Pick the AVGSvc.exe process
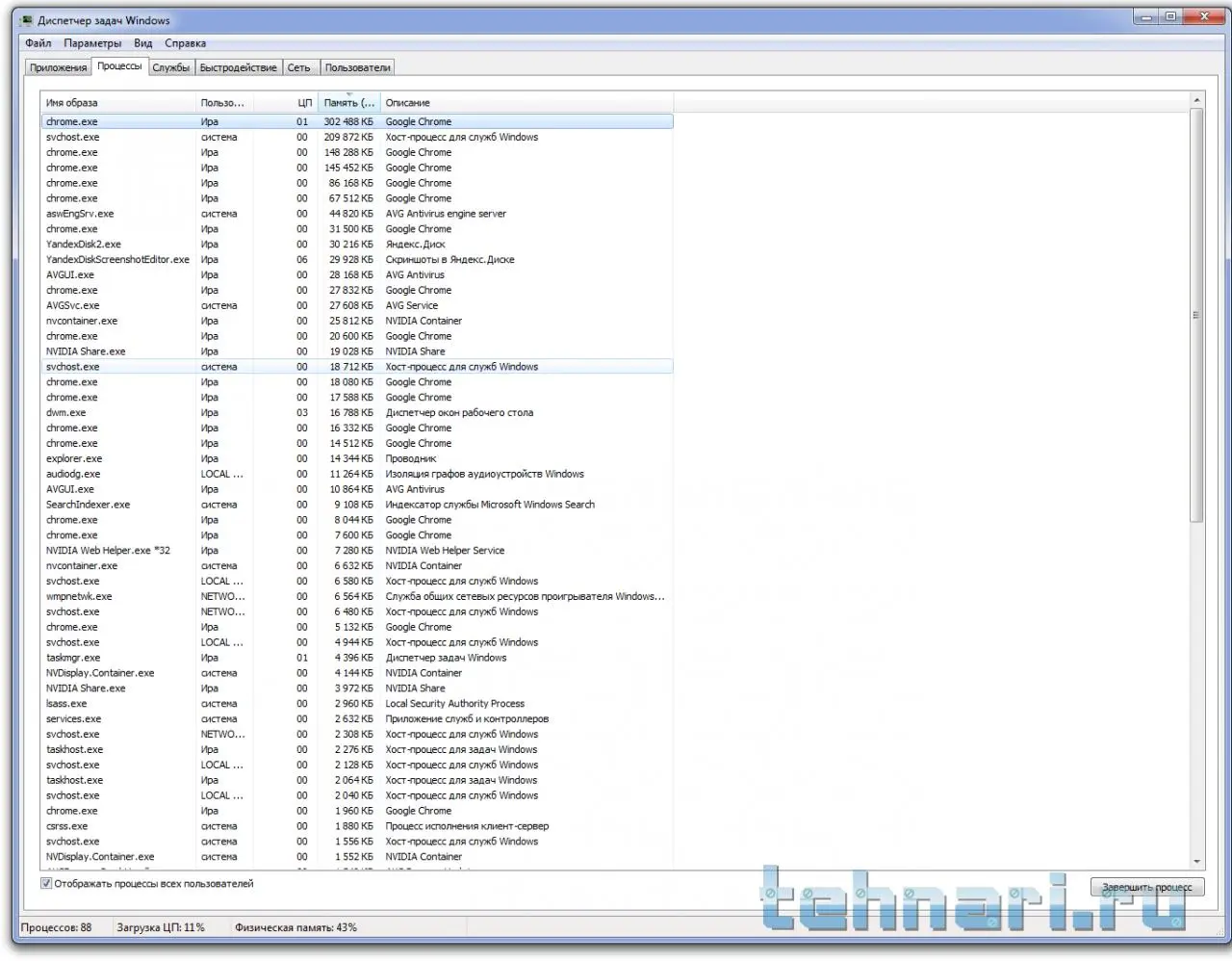1232x961 pixels. tap(357, 306)
